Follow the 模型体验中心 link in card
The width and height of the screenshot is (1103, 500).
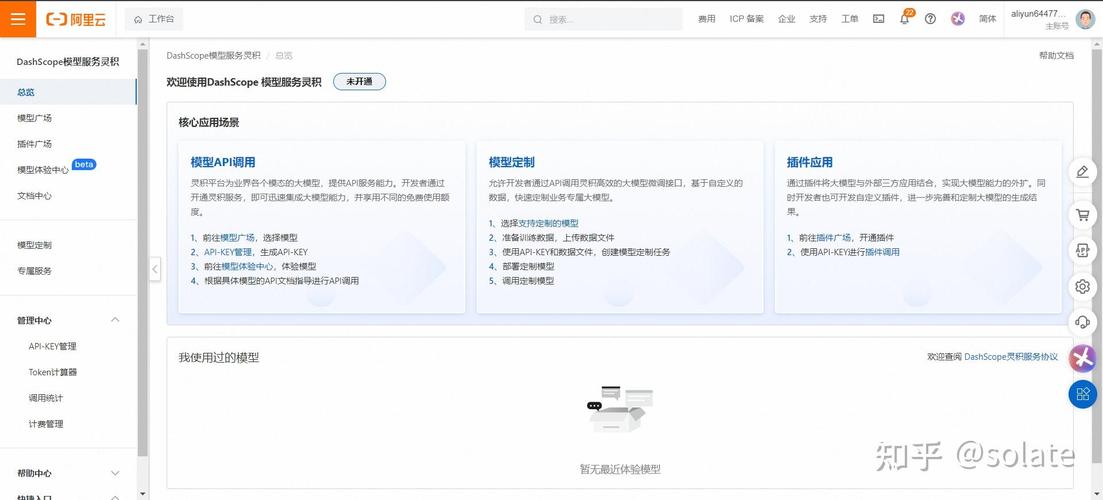pyautogui.click(x=247, y=267)
